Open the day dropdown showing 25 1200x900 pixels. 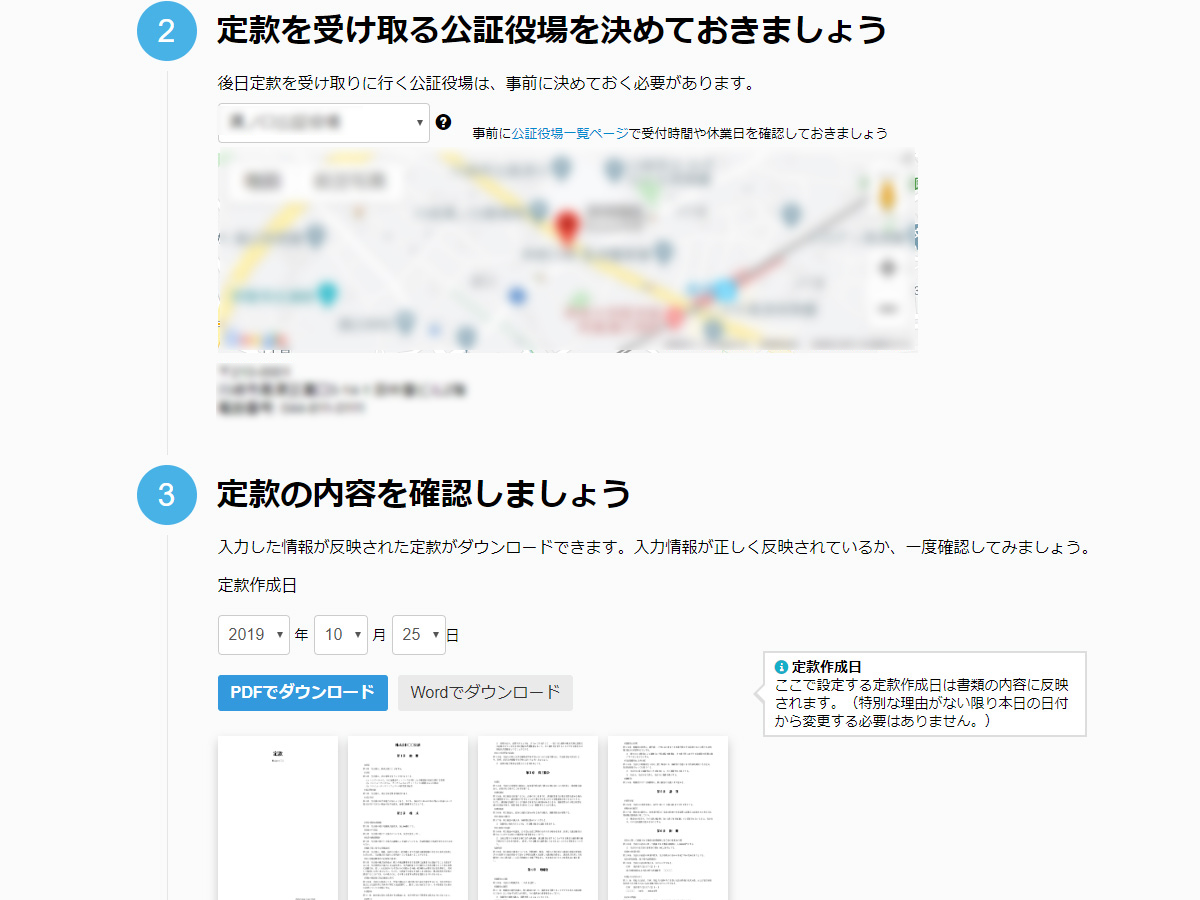pyautogui.click(x=418, y=635)
